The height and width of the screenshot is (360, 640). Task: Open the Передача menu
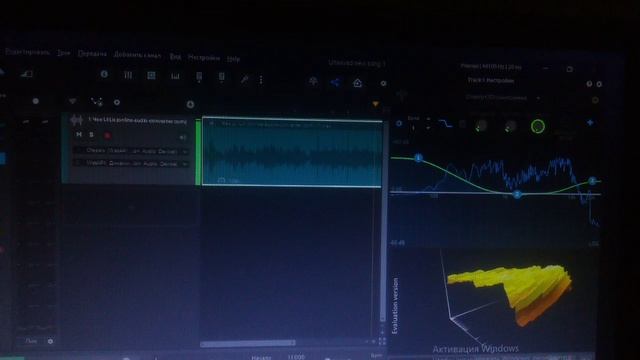92,54
